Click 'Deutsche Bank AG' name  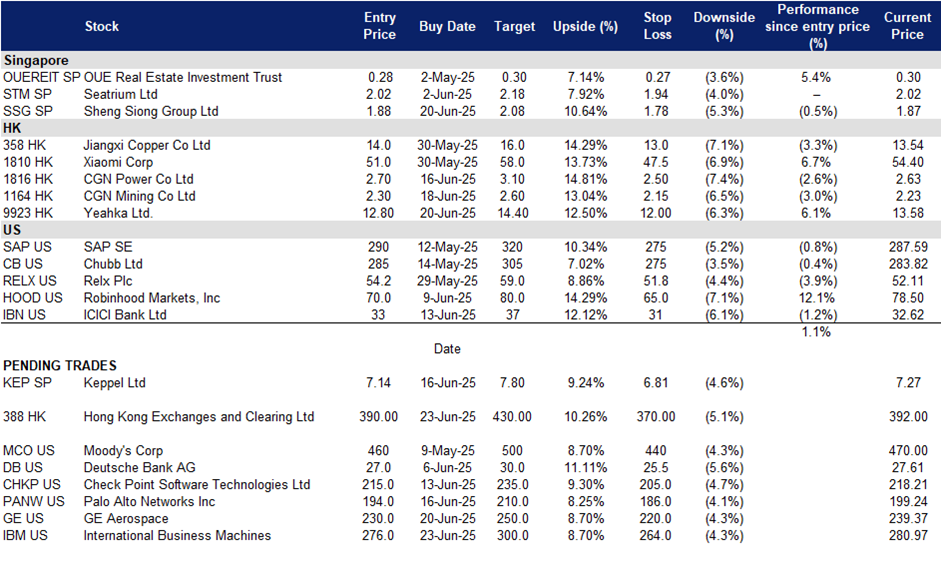point(139,467)
